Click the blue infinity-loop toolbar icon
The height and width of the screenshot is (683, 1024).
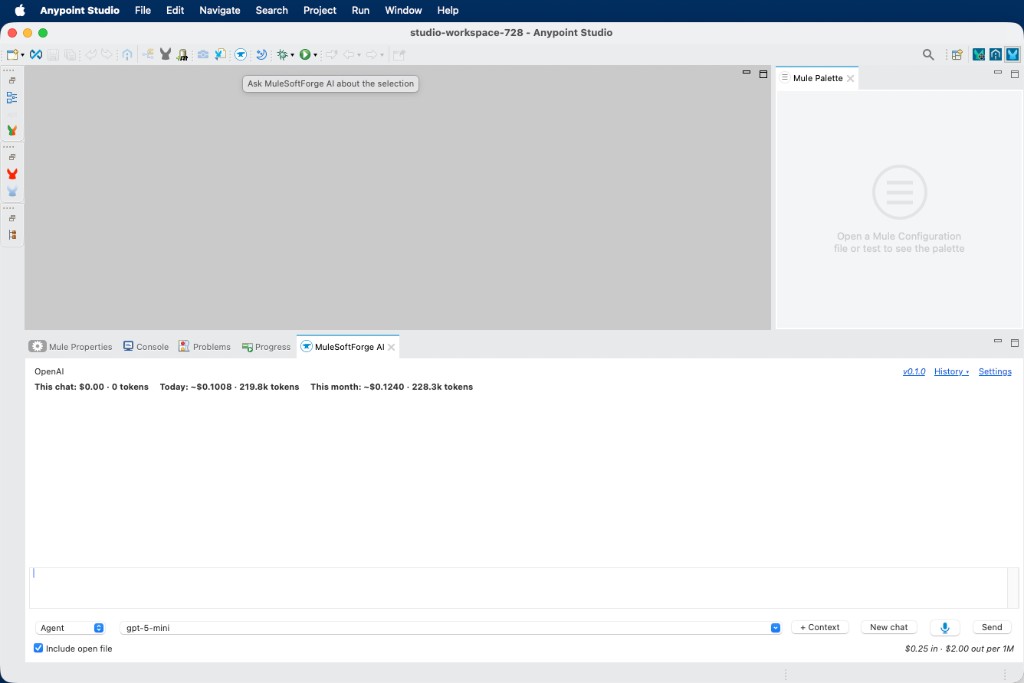point(36,55)
